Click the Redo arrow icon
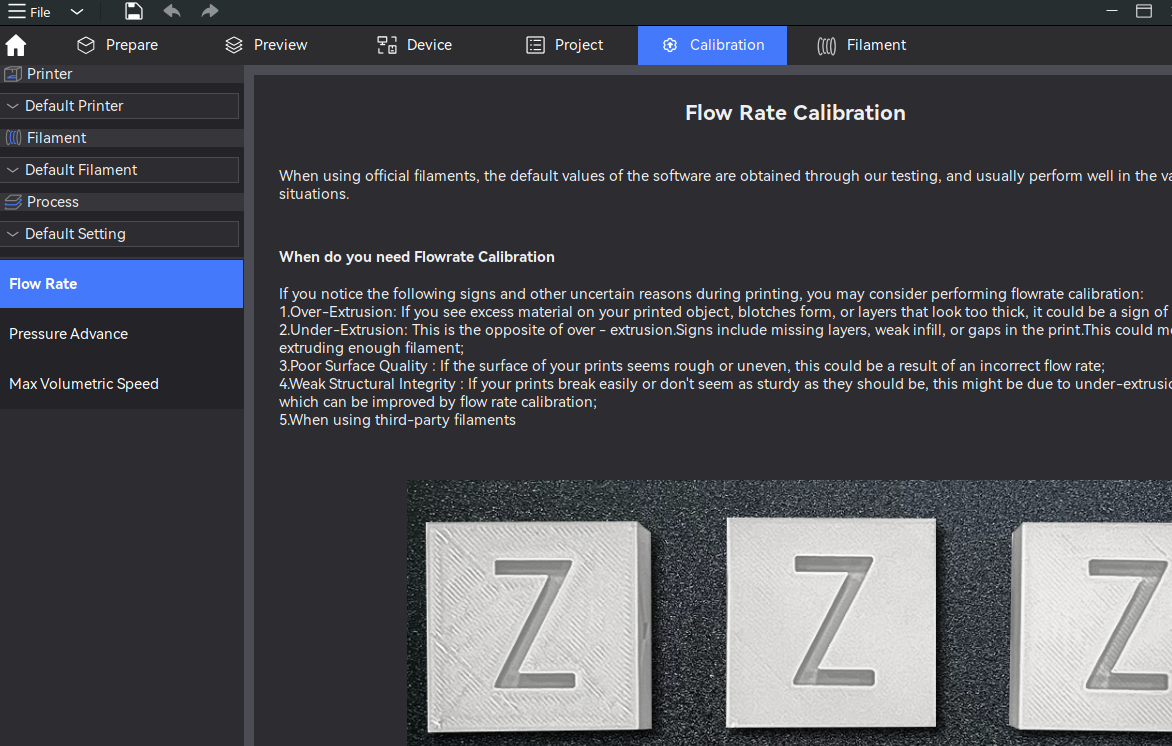Viewport: 1172px width, 746px height. [209, 12]
